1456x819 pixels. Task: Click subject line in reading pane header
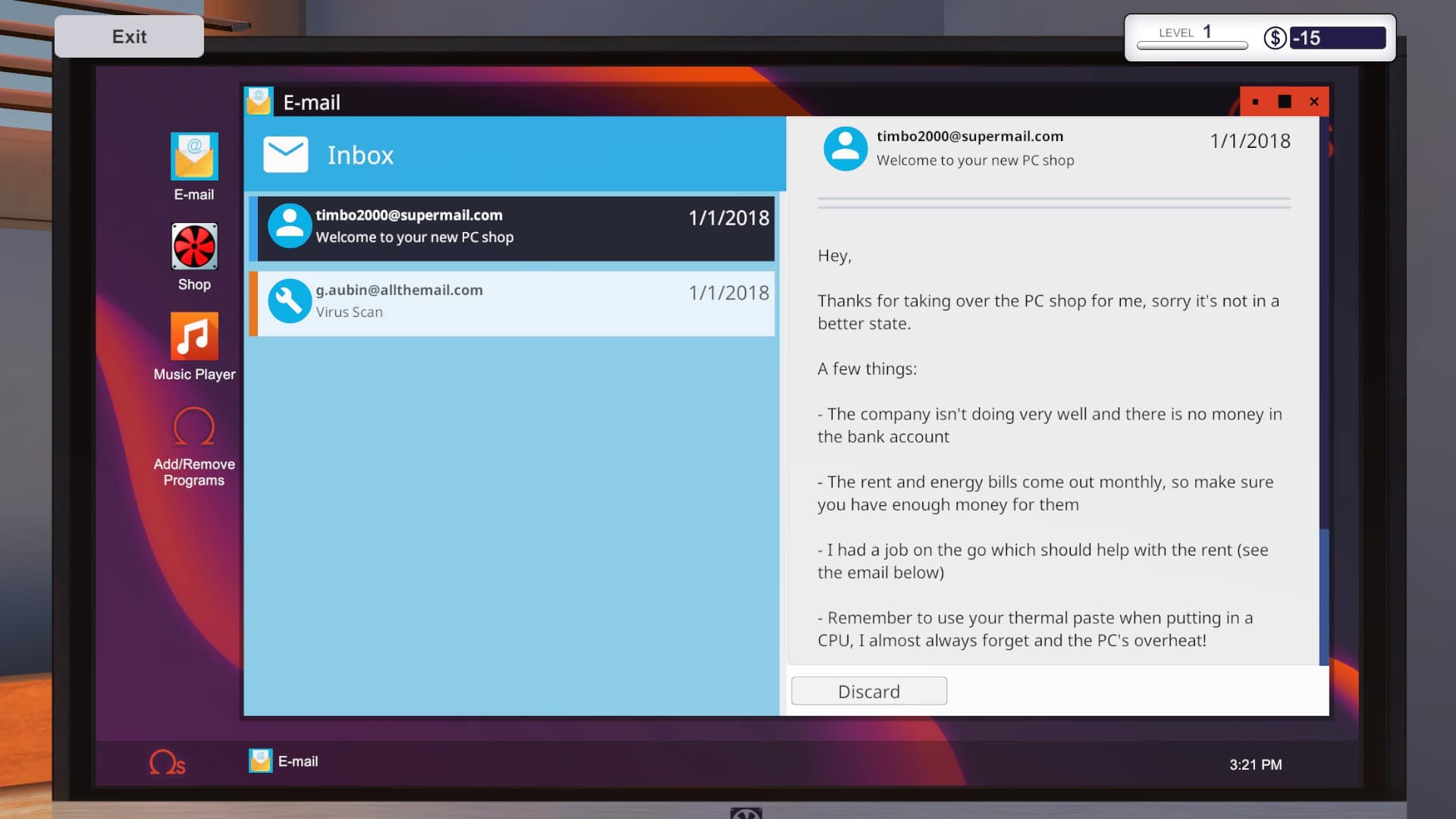tap(975, 160)
